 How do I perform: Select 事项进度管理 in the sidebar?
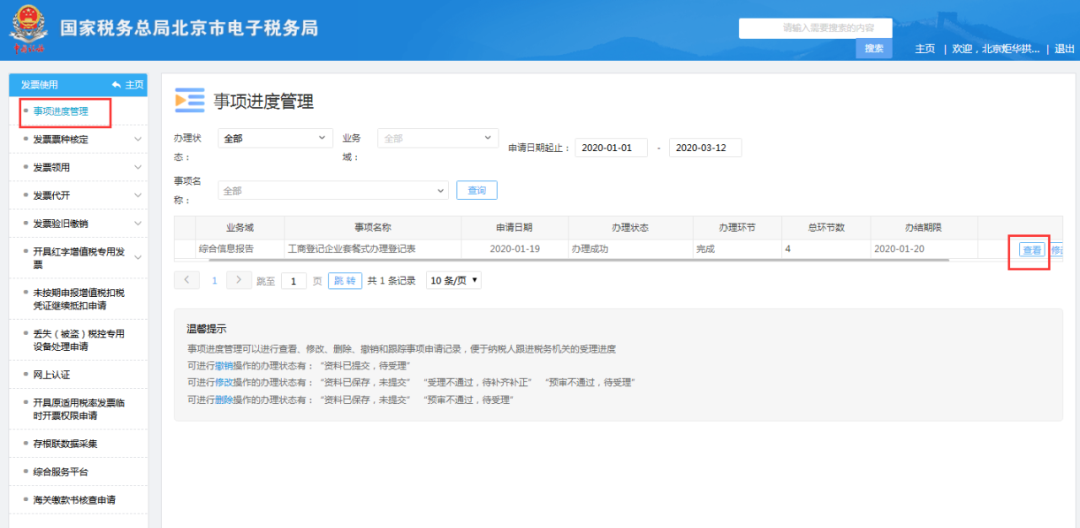[x=60, y=111]
